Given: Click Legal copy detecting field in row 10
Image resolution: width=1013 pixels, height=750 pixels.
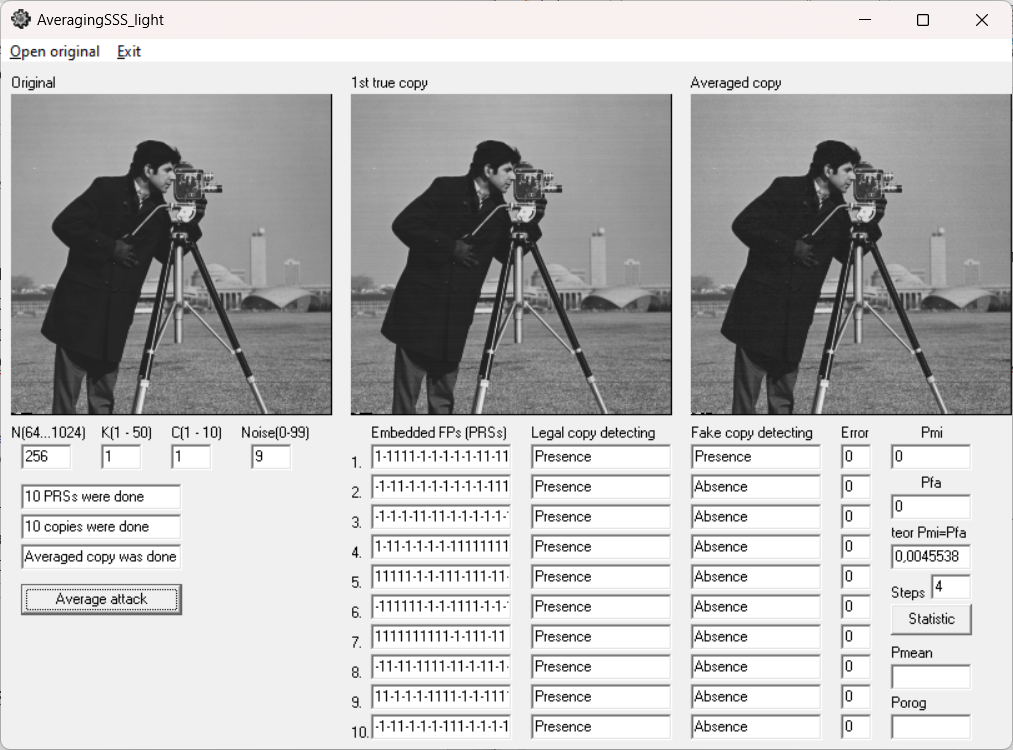Looking at the screenshot, I should click(x=601, y=727).
